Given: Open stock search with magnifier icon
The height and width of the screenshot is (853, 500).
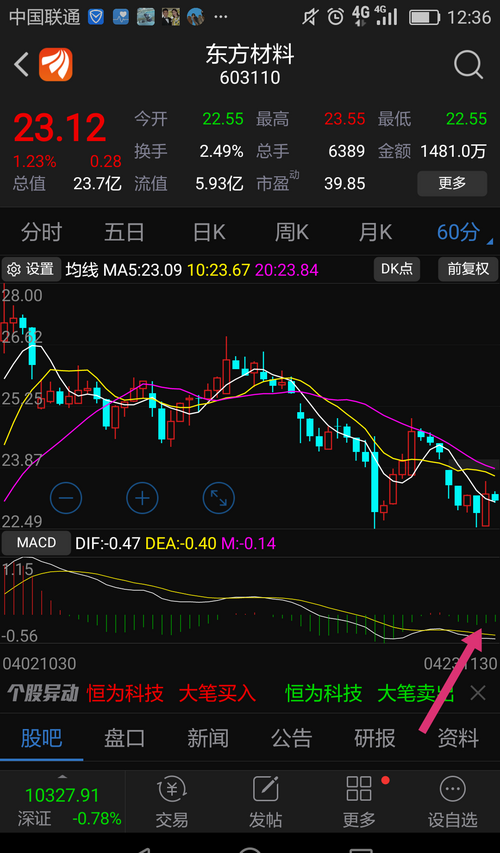Looking at the screenshot, I should 468,65.
